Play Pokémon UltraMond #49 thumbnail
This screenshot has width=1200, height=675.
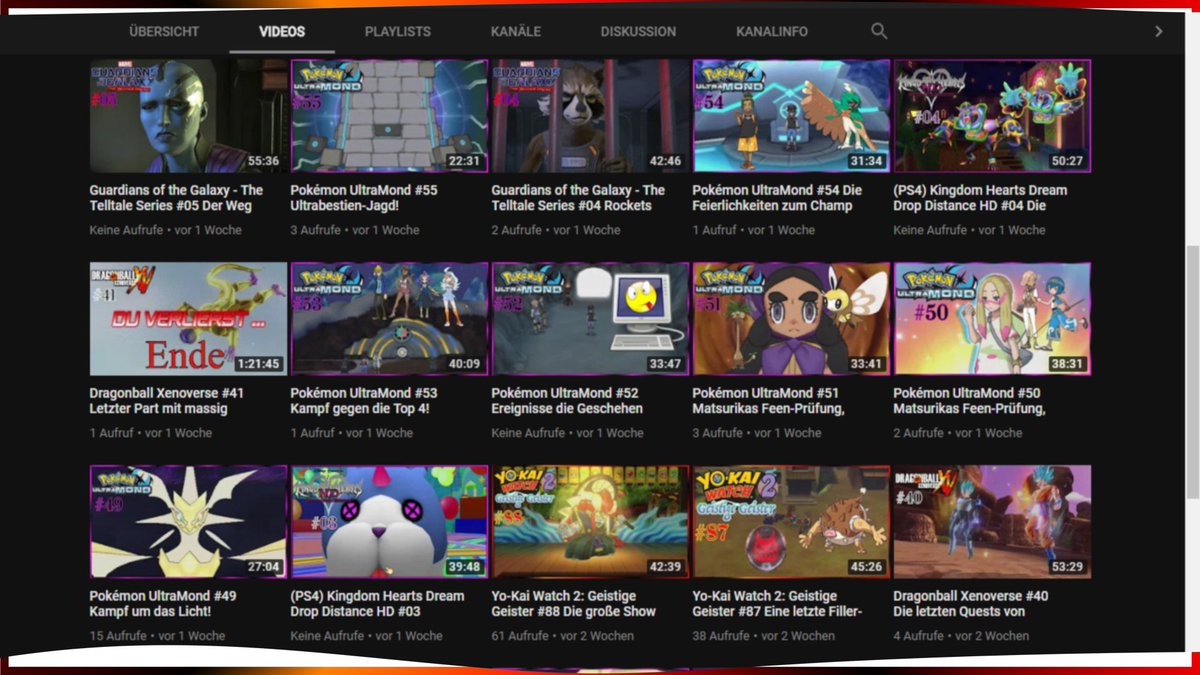click(188, 522)
